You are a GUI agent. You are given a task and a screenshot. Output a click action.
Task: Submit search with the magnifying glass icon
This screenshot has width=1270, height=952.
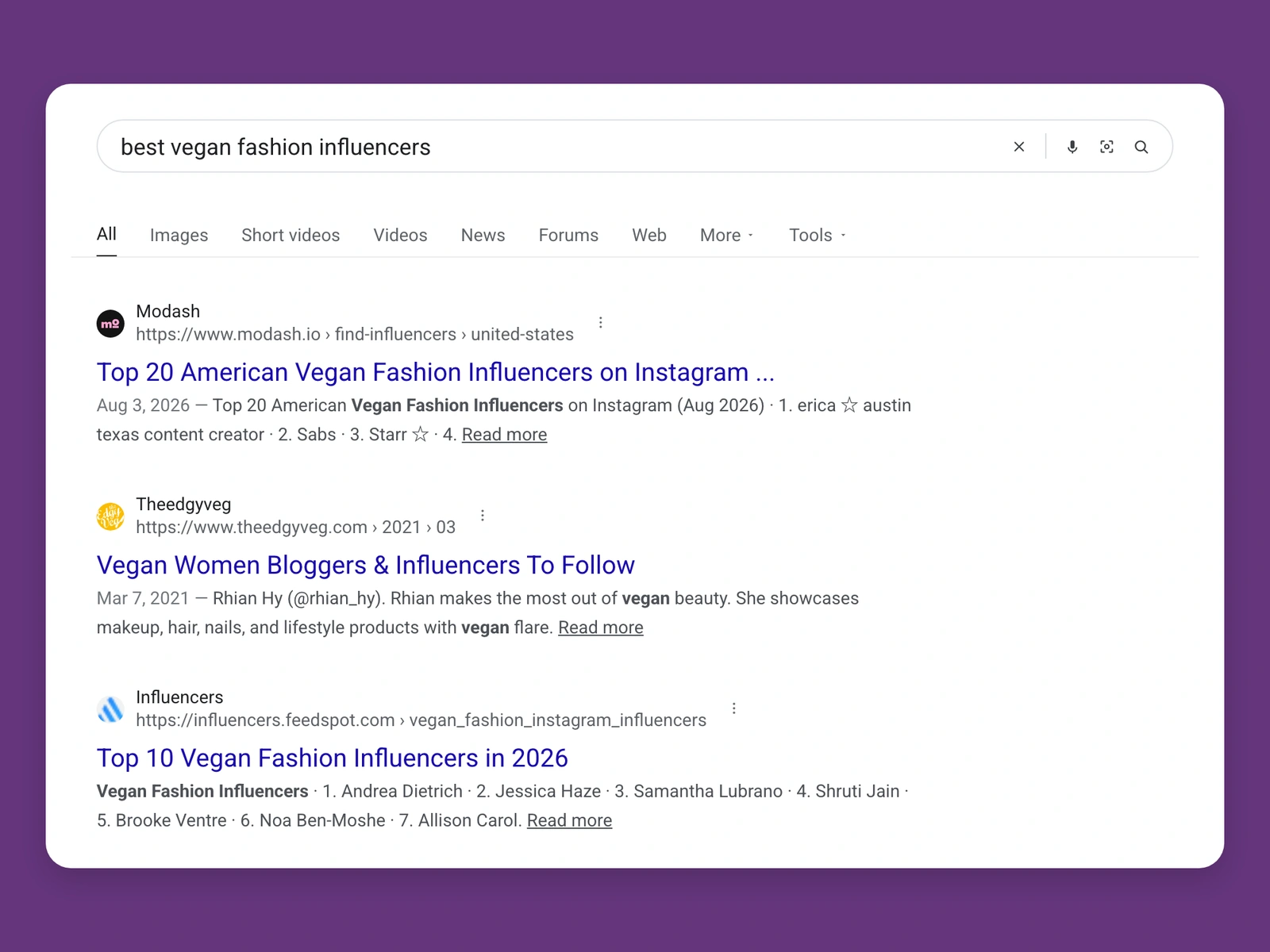[x=1141, y=147]
